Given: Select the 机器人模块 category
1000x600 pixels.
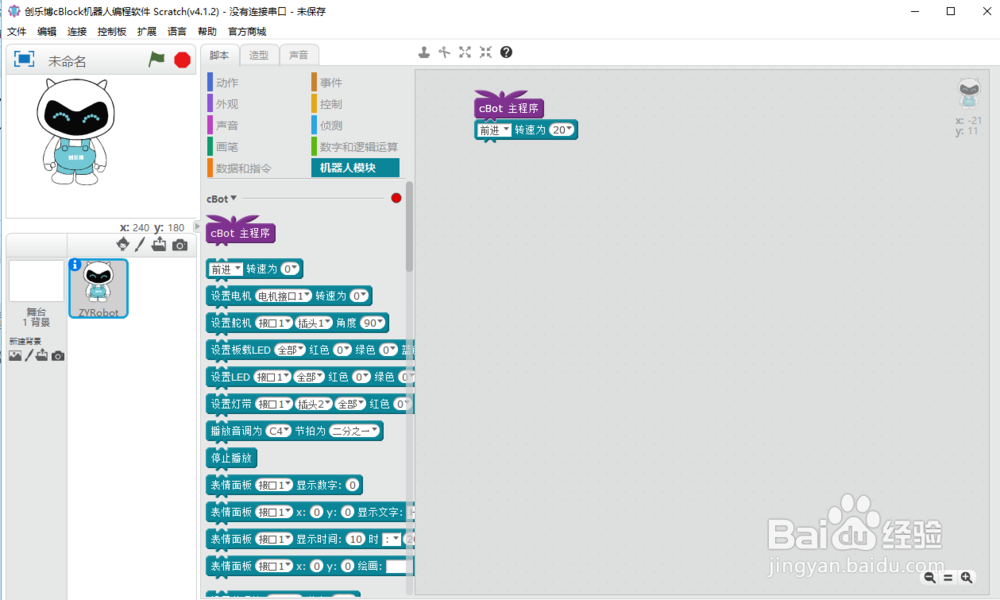Looking at the screenshot, I should click(355, 168).
